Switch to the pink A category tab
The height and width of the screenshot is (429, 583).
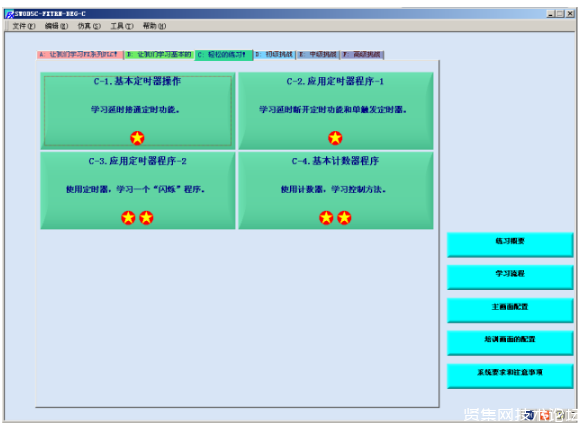pyautogui.click(x=80, y=55)
